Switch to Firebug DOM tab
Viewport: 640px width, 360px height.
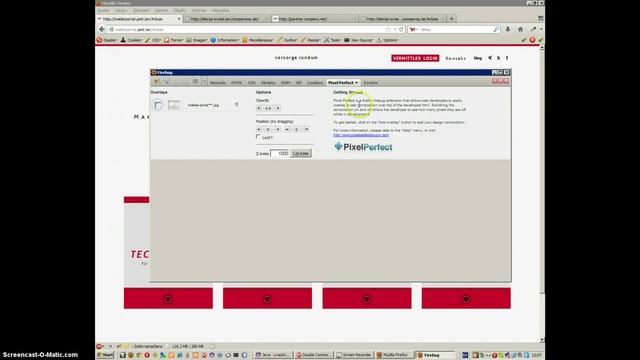(285, 82)
